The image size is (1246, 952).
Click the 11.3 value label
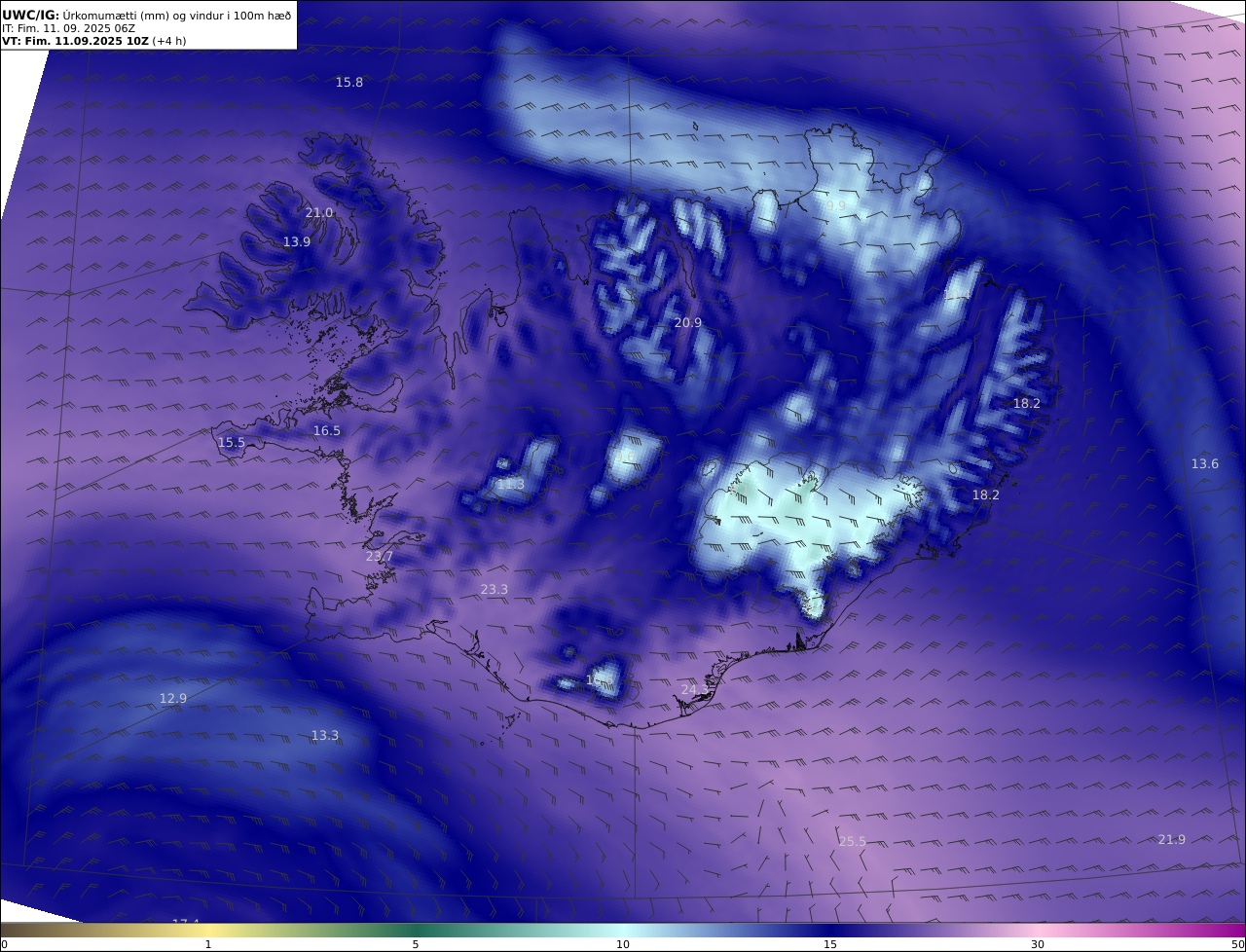point(511,485)
